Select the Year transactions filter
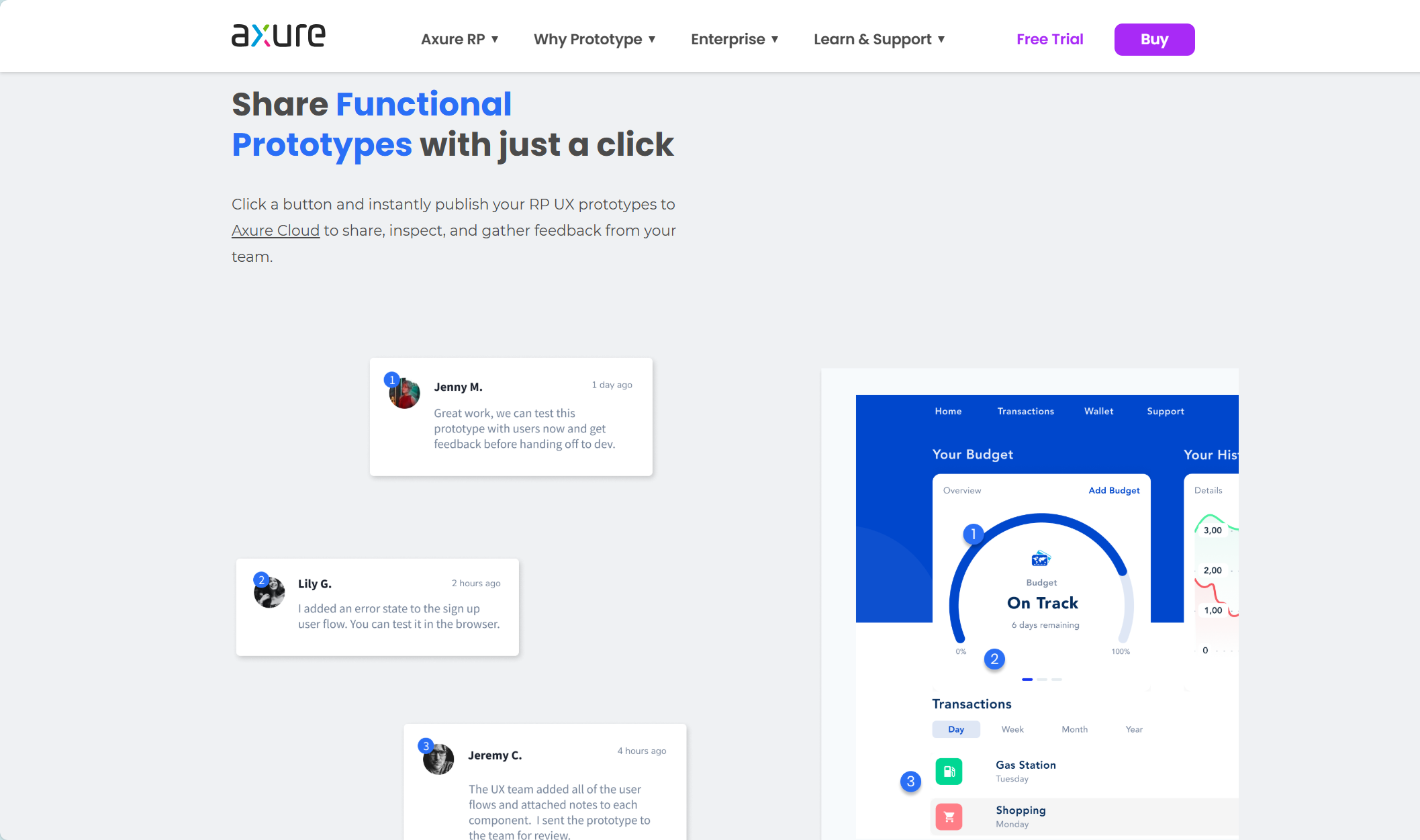 point(1134,729)
